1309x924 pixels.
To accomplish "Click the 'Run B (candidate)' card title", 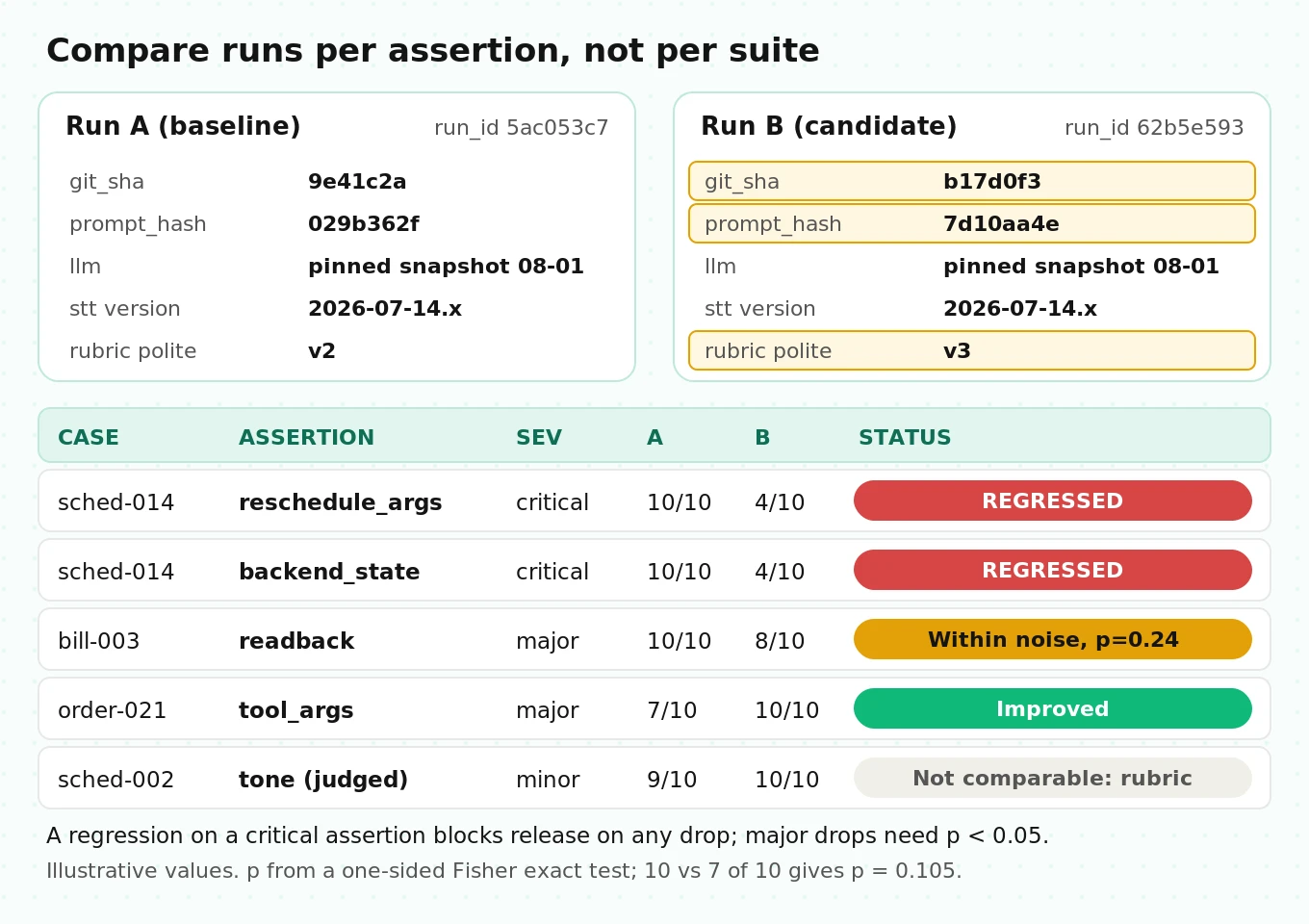I will click(x=829, y=126).
